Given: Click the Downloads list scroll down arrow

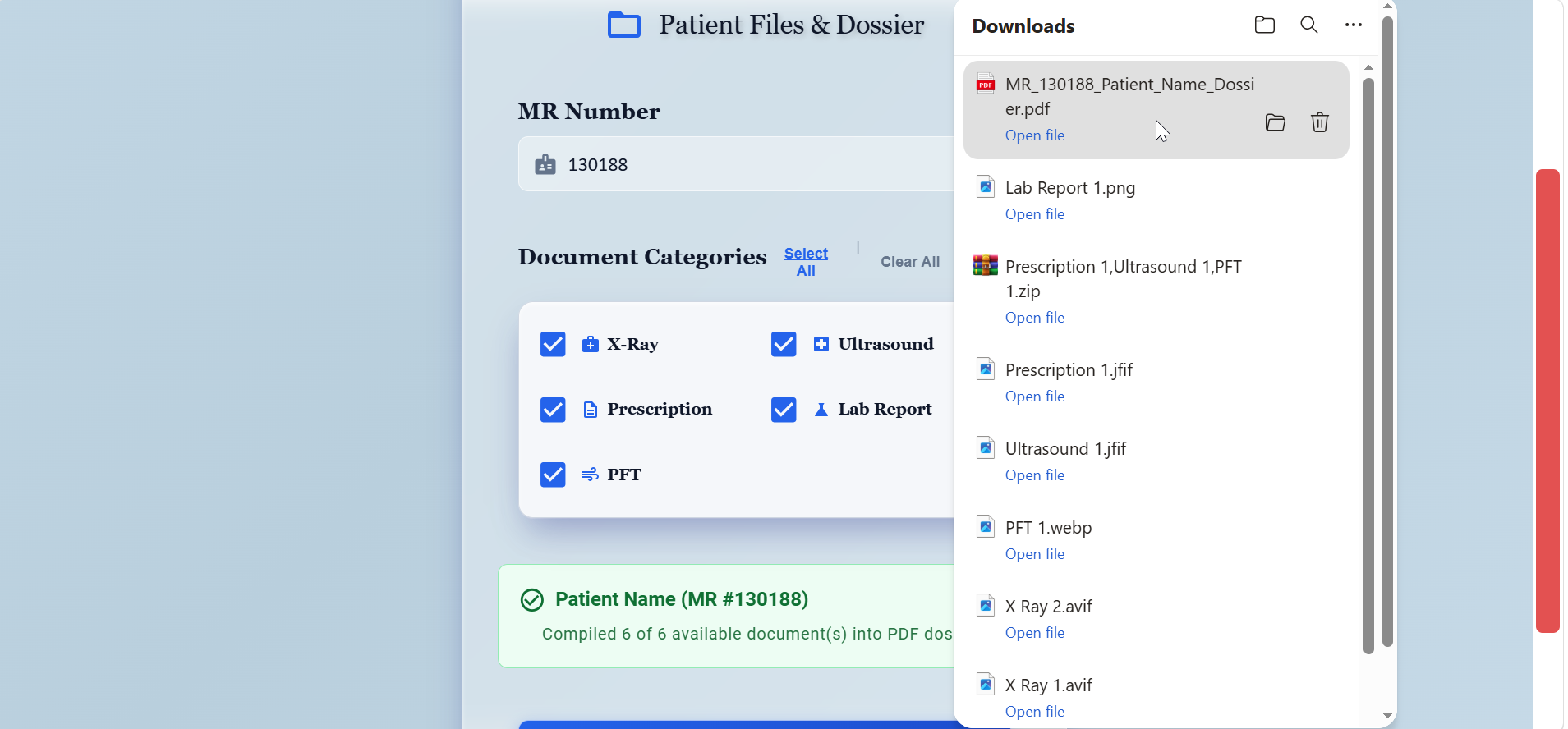Looking at the screenshot, I should (1387, 716).
